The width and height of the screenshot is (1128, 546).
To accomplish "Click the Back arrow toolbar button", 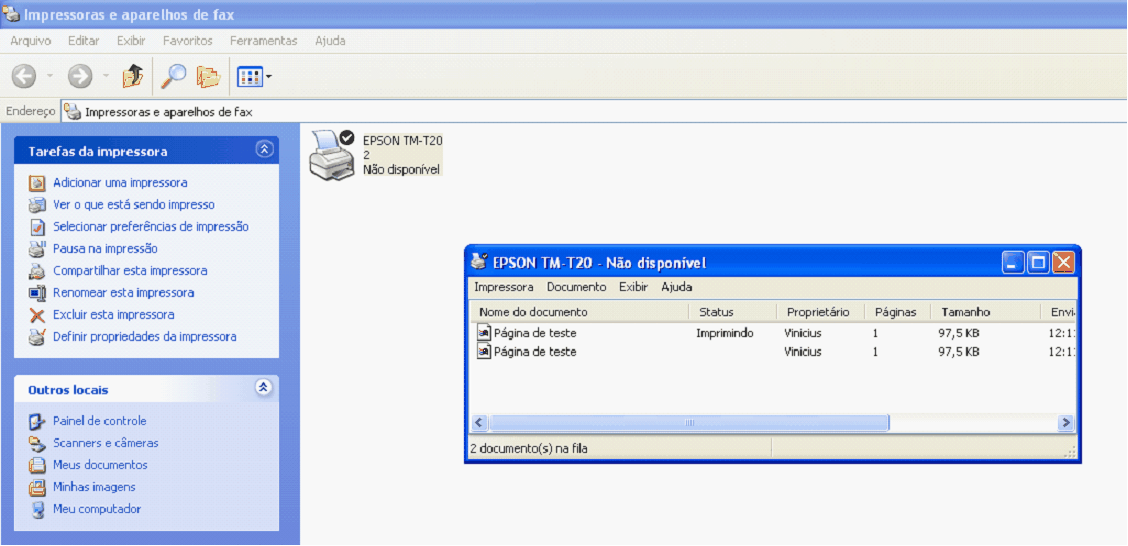I will coord(24,76).
